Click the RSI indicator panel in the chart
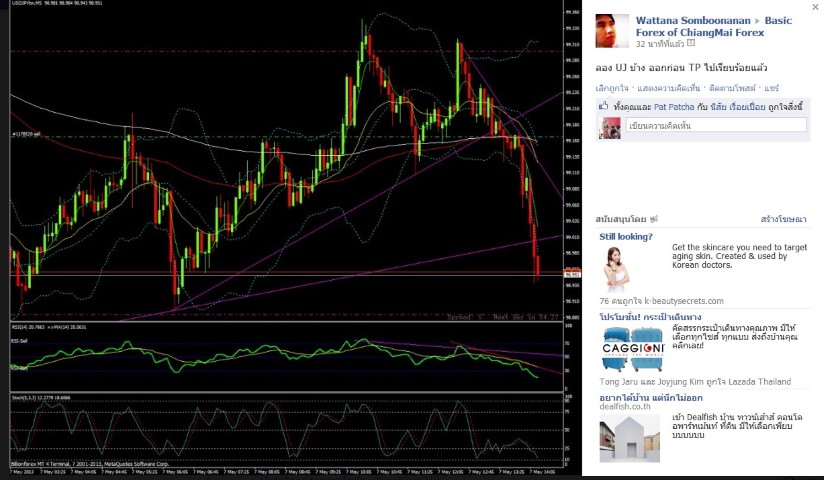Viewport: 824px width, 480px height. tap(286, 357)
